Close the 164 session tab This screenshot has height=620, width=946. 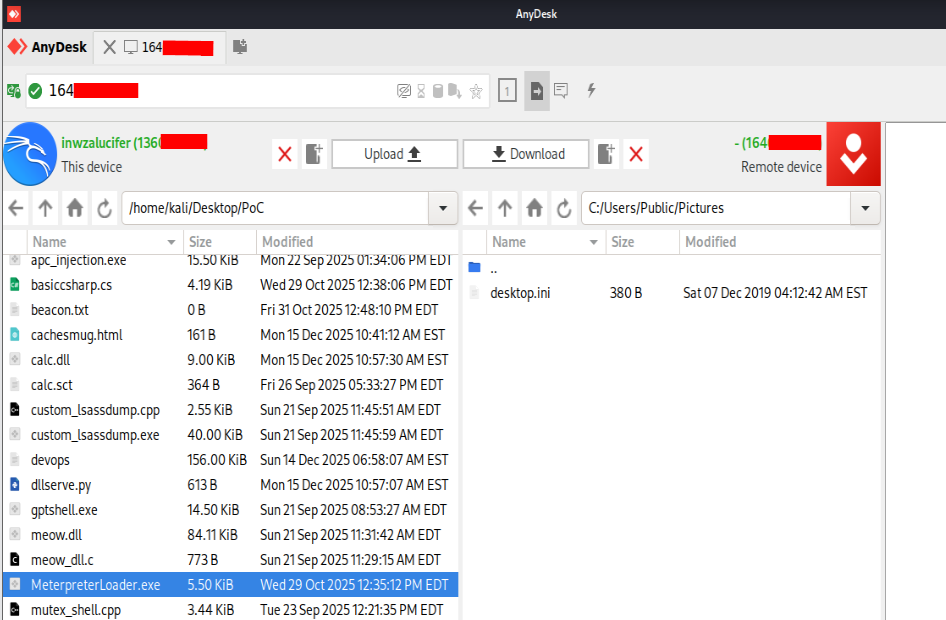(x=109, y=47)
